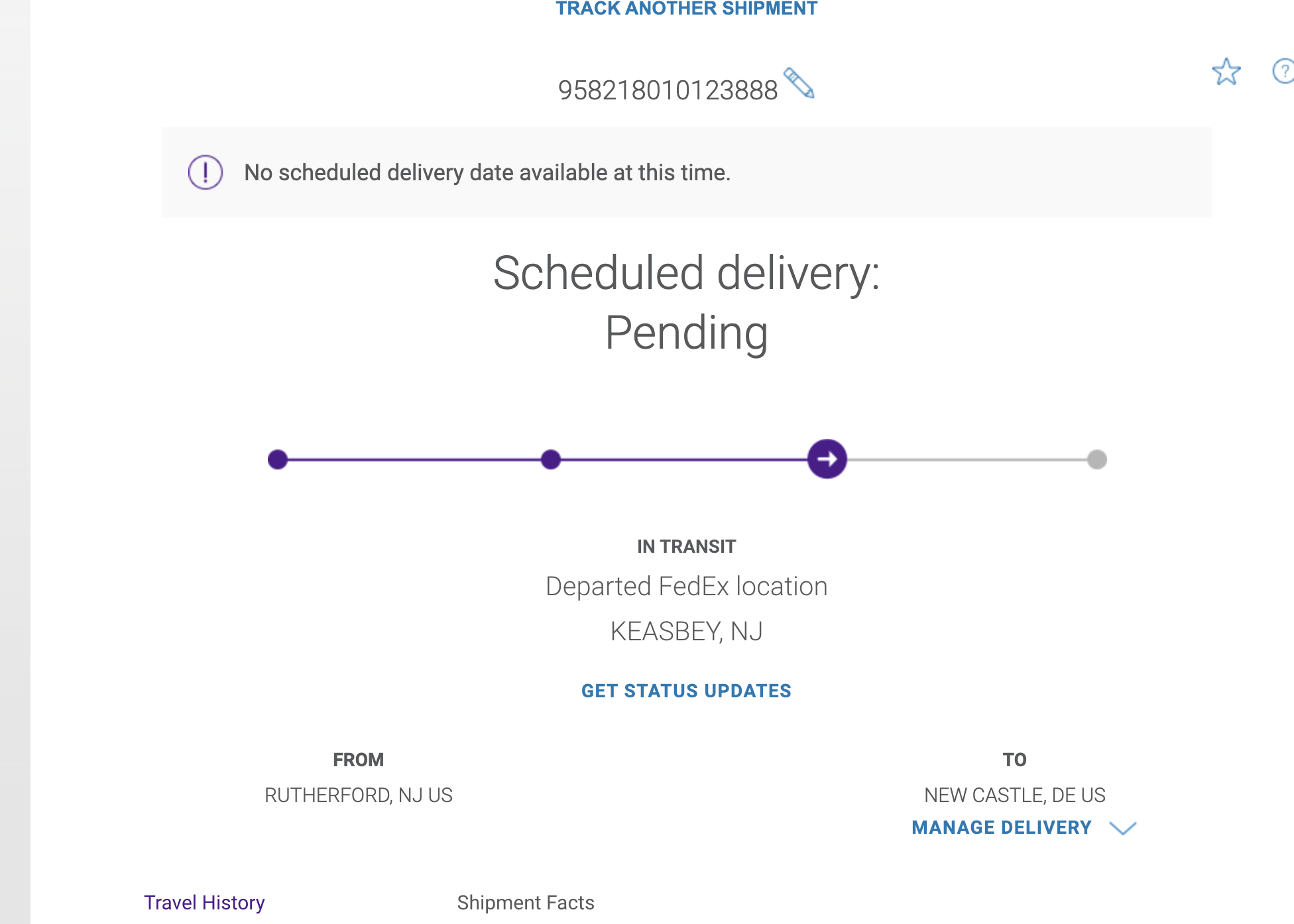Click the first purple progress dot
The image size is (1294, 924).
(x=278, y=459)
